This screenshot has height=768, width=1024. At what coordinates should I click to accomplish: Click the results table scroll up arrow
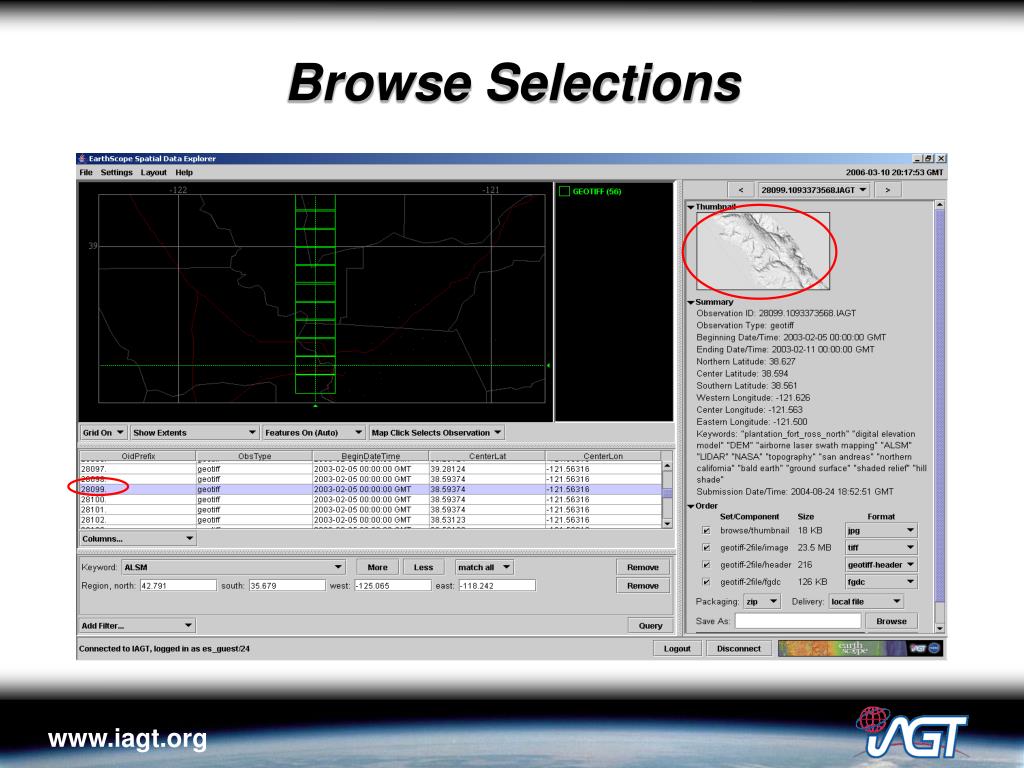coord(667,466)
